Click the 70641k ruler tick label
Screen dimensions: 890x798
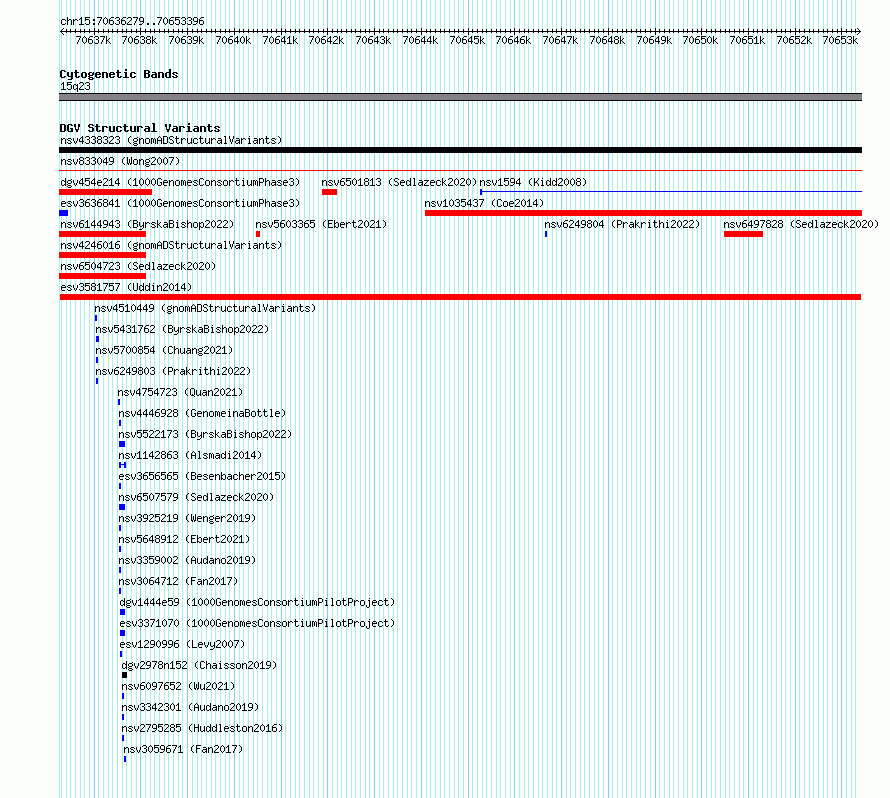280,40
